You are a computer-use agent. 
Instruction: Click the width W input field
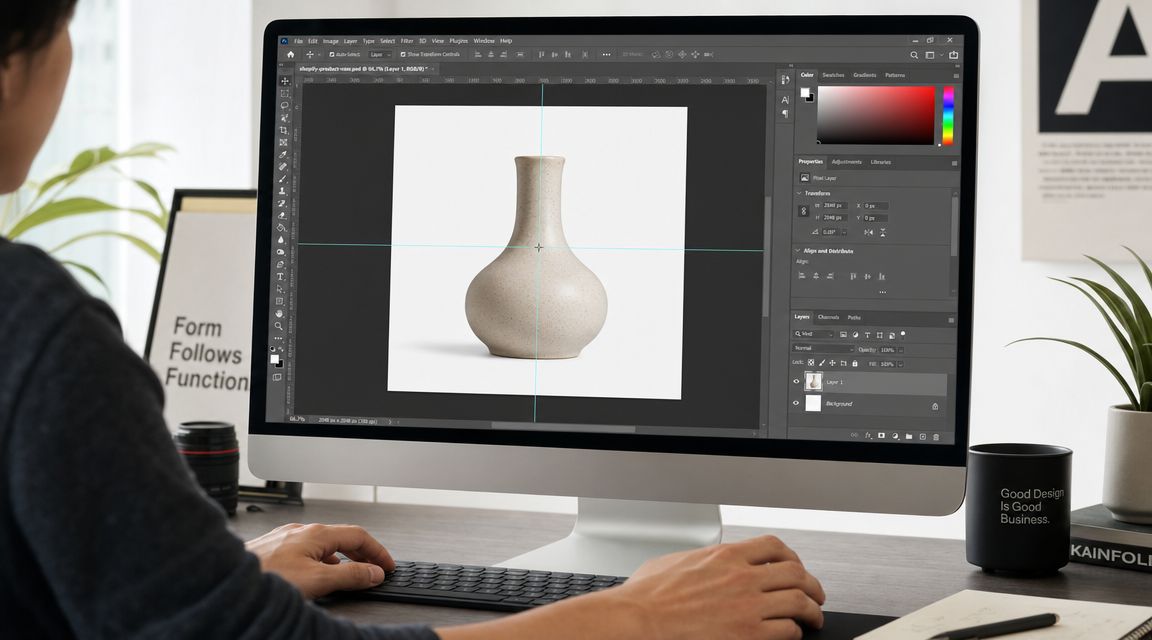(835, 206)
